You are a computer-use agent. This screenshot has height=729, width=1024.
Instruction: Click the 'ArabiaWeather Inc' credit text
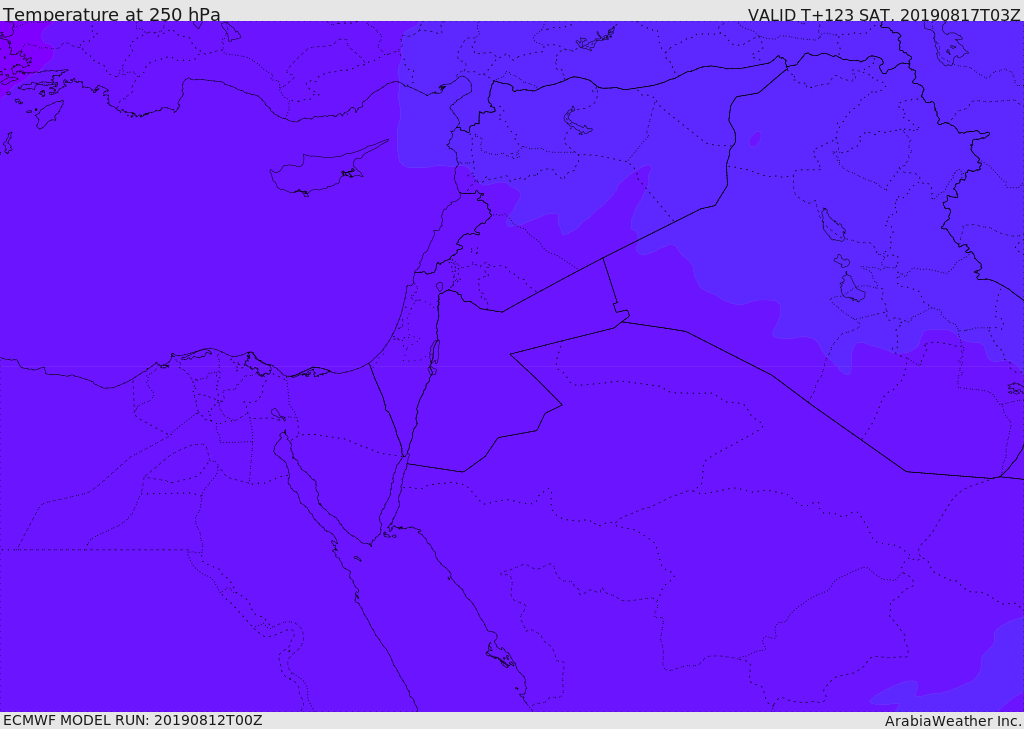tap(952, 721)
